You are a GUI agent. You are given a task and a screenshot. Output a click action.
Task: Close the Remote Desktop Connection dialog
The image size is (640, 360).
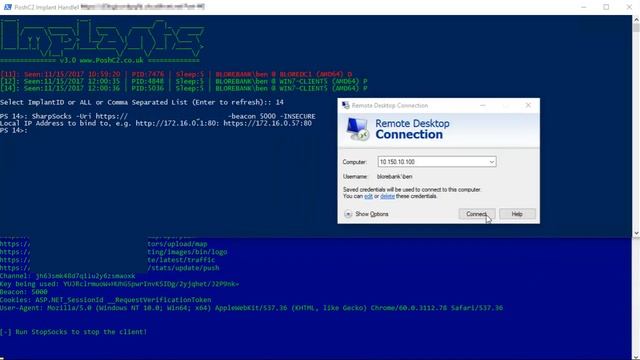point(528,105)
